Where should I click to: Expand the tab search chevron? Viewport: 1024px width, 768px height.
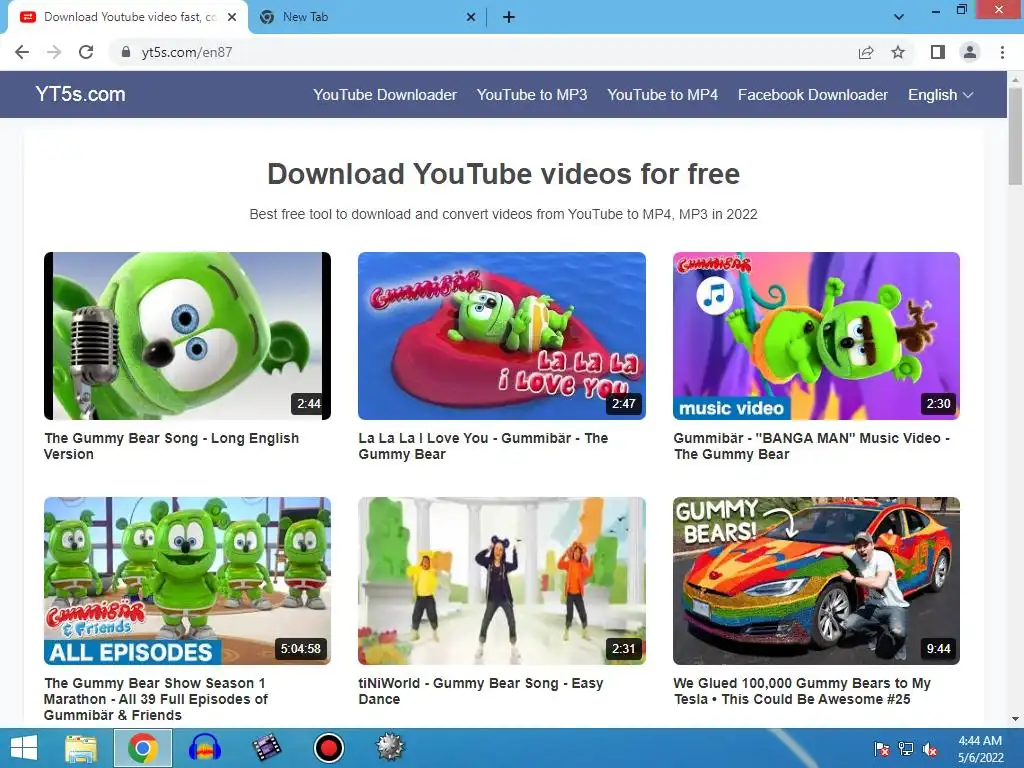tap(899, 17)
